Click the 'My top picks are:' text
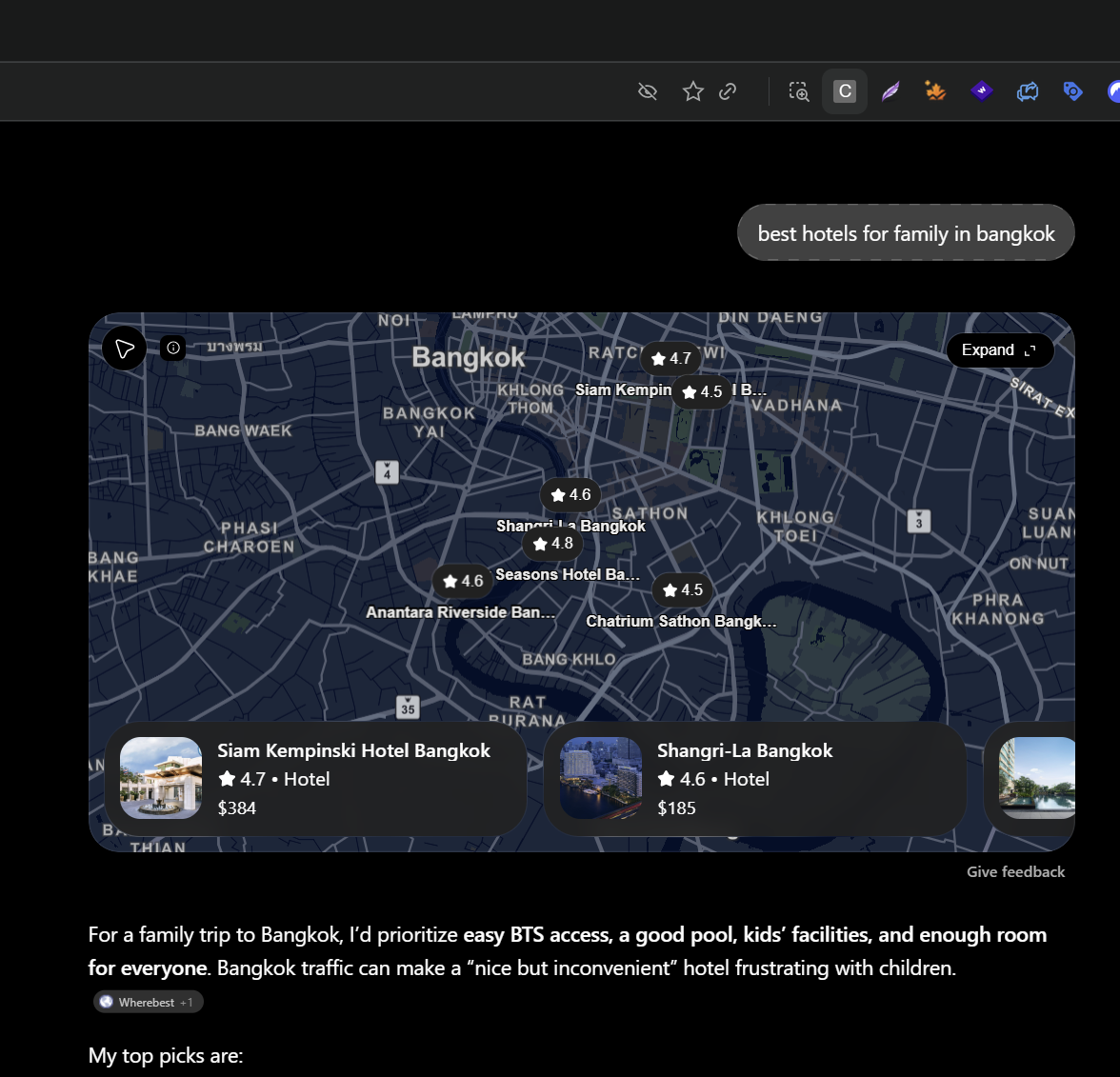 [x=166, y=1055]
